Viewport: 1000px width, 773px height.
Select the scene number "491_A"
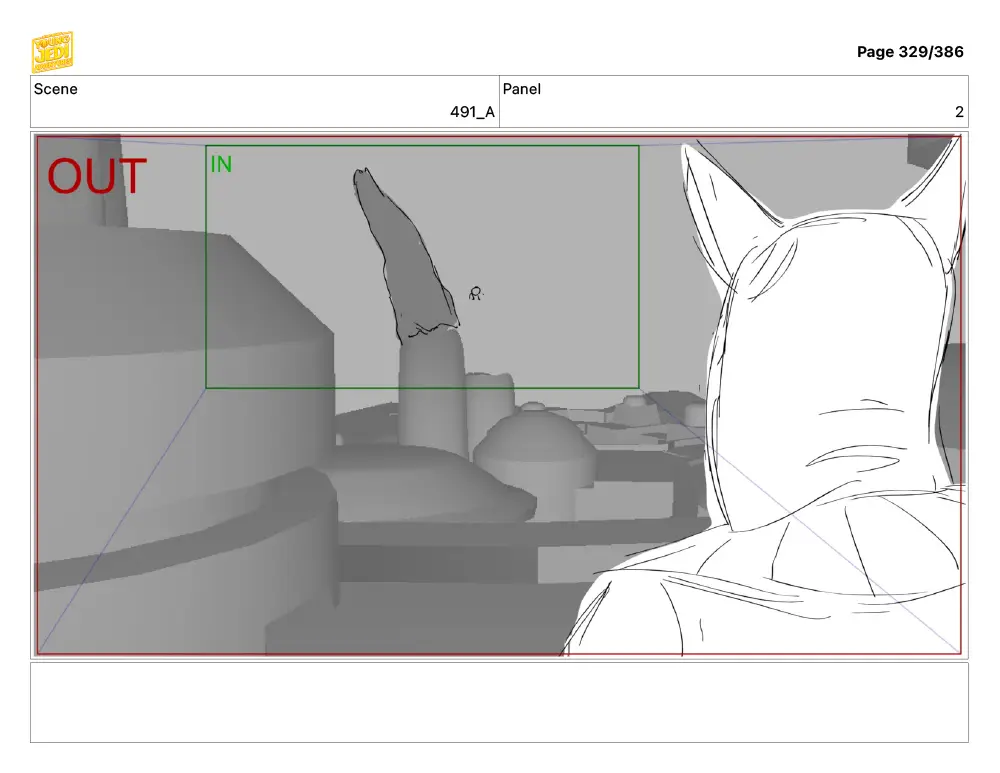tap(472, 112)
